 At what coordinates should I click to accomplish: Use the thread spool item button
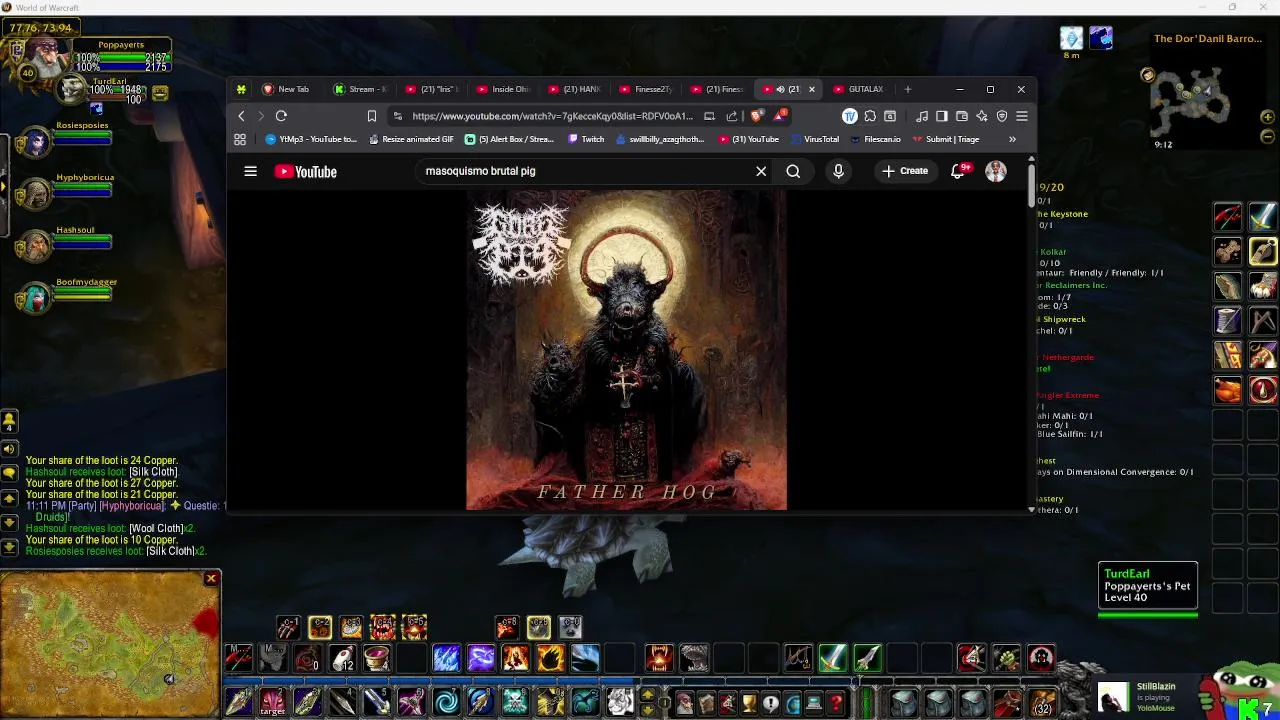point(1228,320)
